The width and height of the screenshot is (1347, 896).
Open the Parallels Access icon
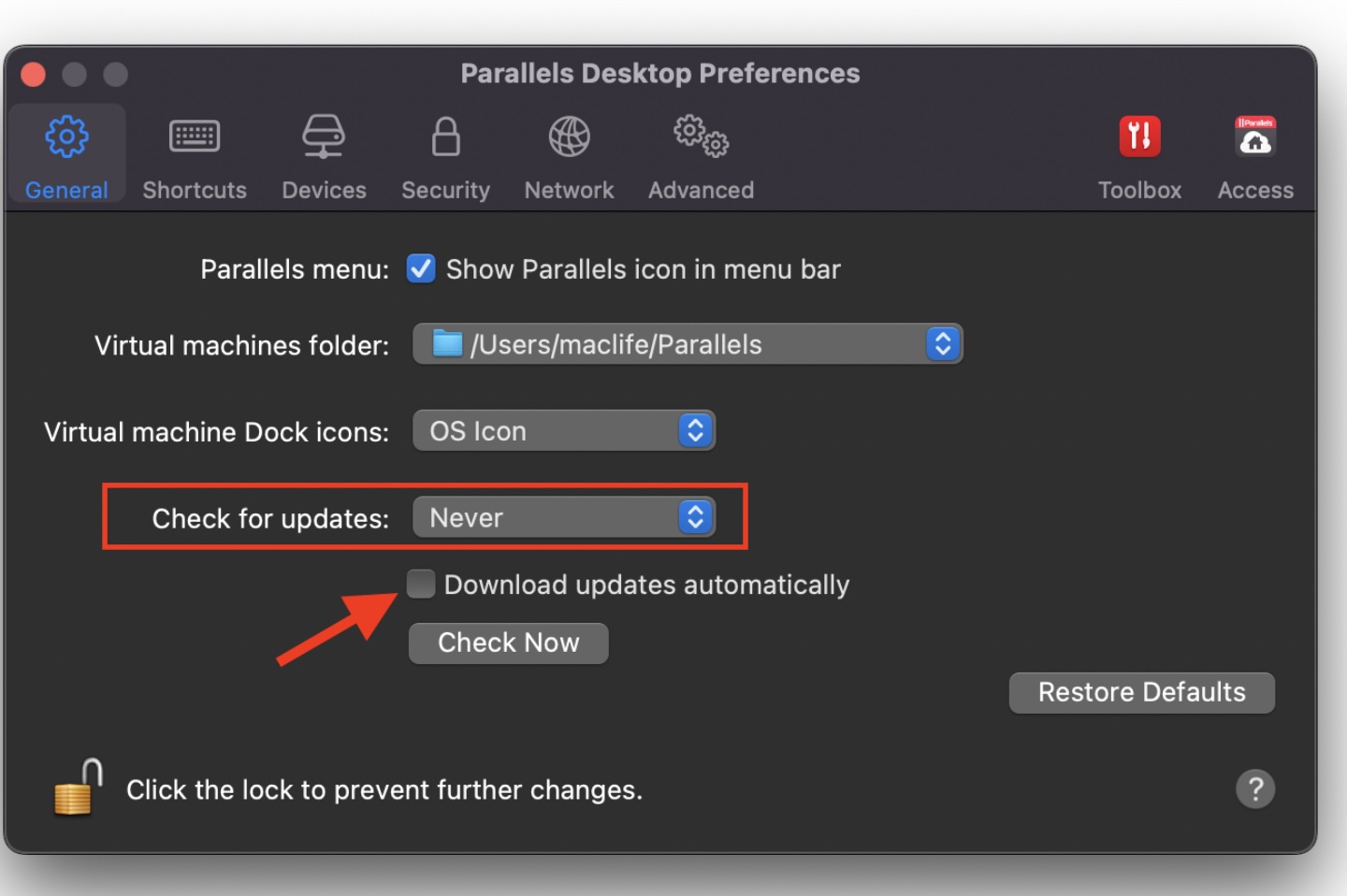coord(1254,137)
